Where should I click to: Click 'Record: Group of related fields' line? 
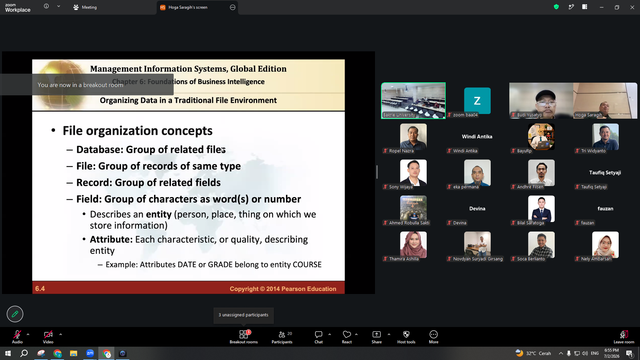[x=149, y=182]
